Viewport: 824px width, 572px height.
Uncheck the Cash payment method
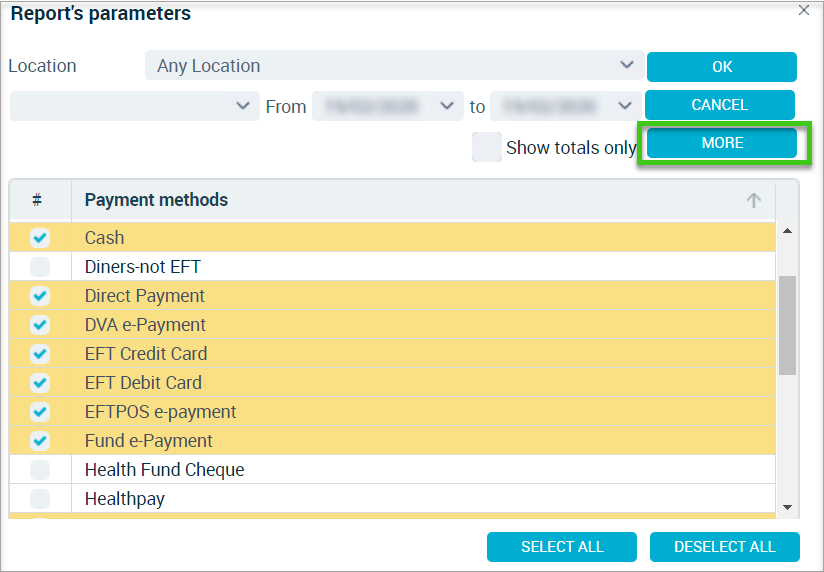[x=40, y=238]
